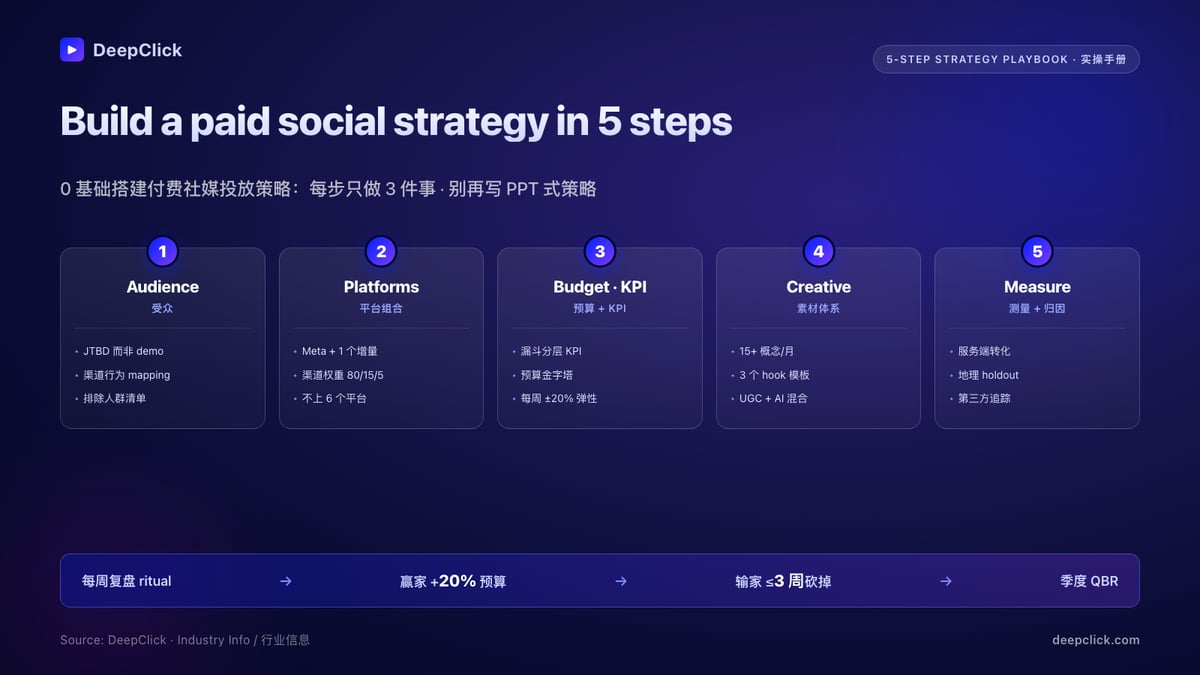Image resolution: width=1200 pixels, height=675 pixels.
Task: Click the '3 个 hook 模板' bullet
Action: tap(774, 375)
